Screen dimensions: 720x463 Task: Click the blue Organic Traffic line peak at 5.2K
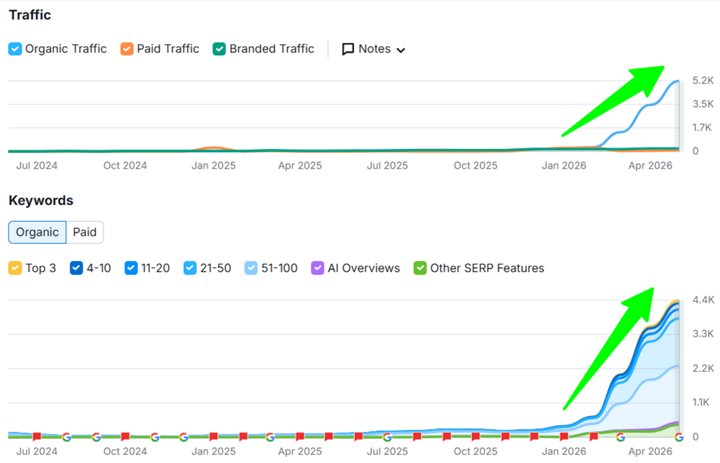pos(677,81)
